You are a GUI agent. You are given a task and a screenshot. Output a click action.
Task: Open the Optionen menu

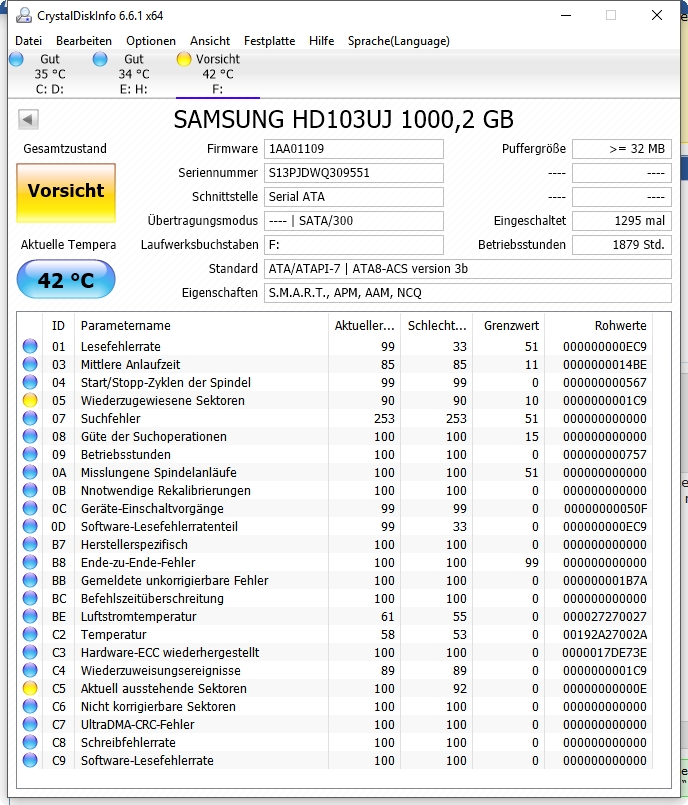151,41
